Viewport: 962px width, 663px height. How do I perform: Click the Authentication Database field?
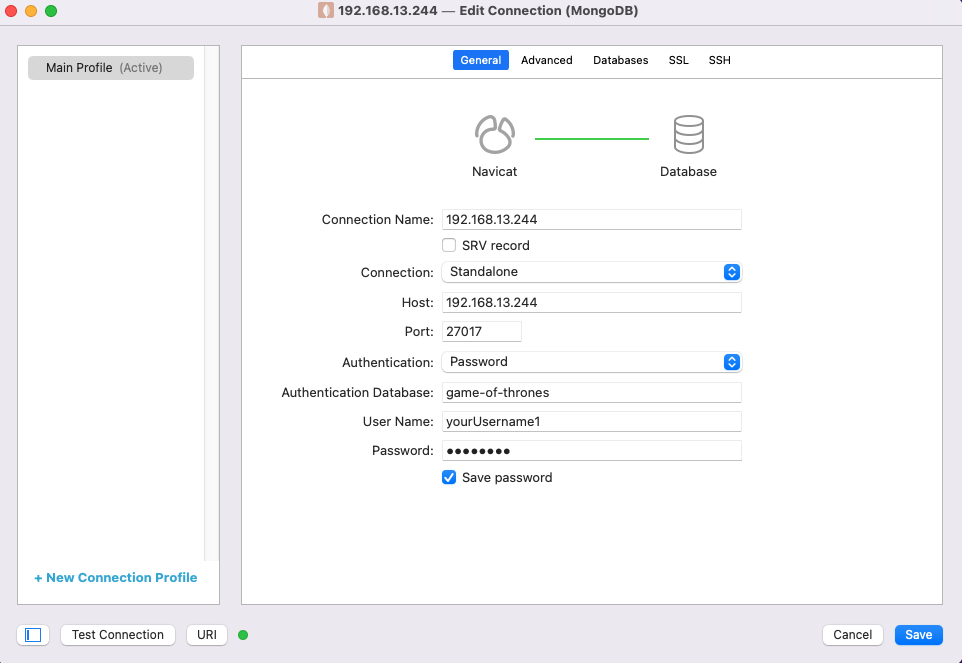pyautogui.click(x=591, y=393)
